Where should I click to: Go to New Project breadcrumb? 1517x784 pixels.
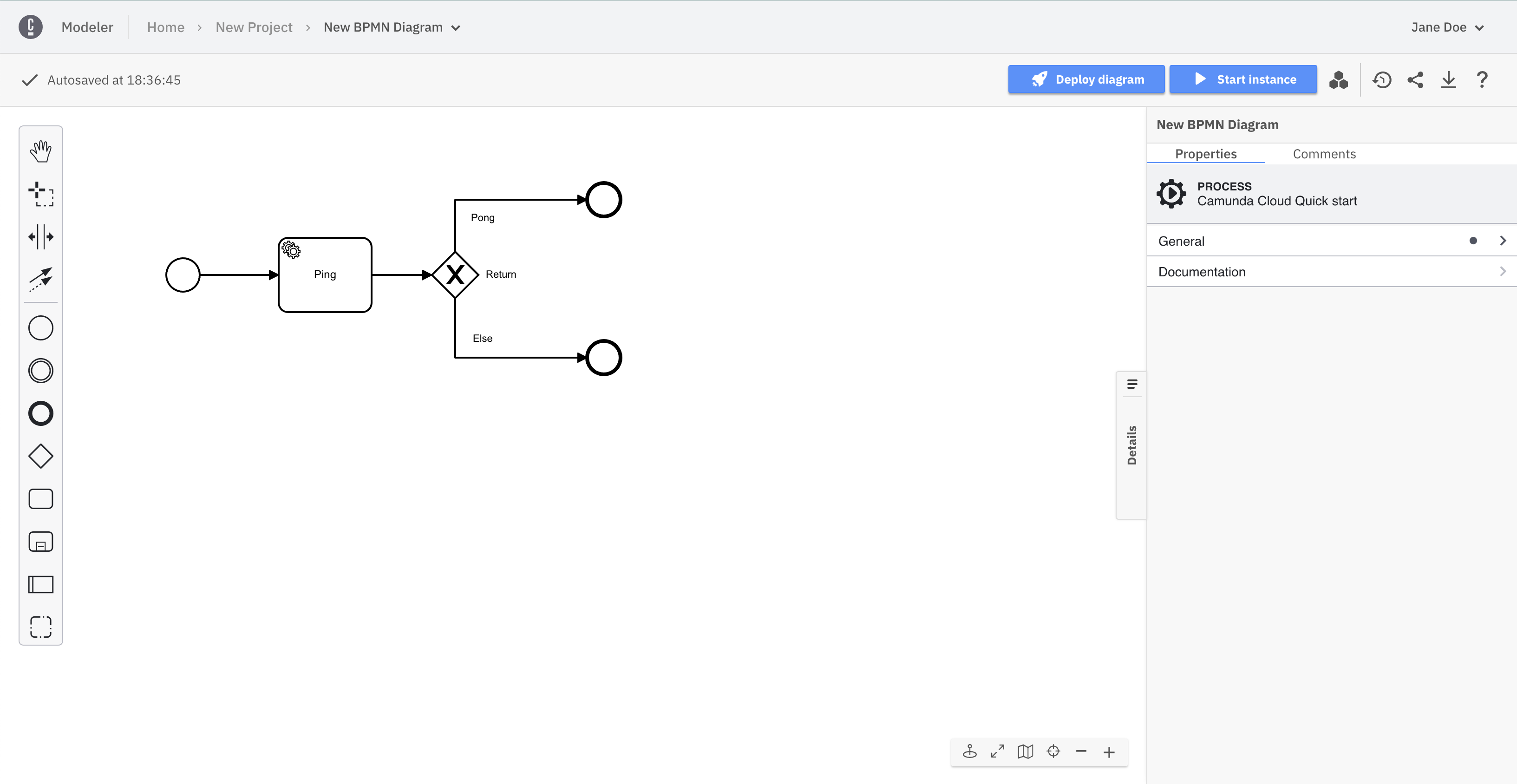(254, 27)
